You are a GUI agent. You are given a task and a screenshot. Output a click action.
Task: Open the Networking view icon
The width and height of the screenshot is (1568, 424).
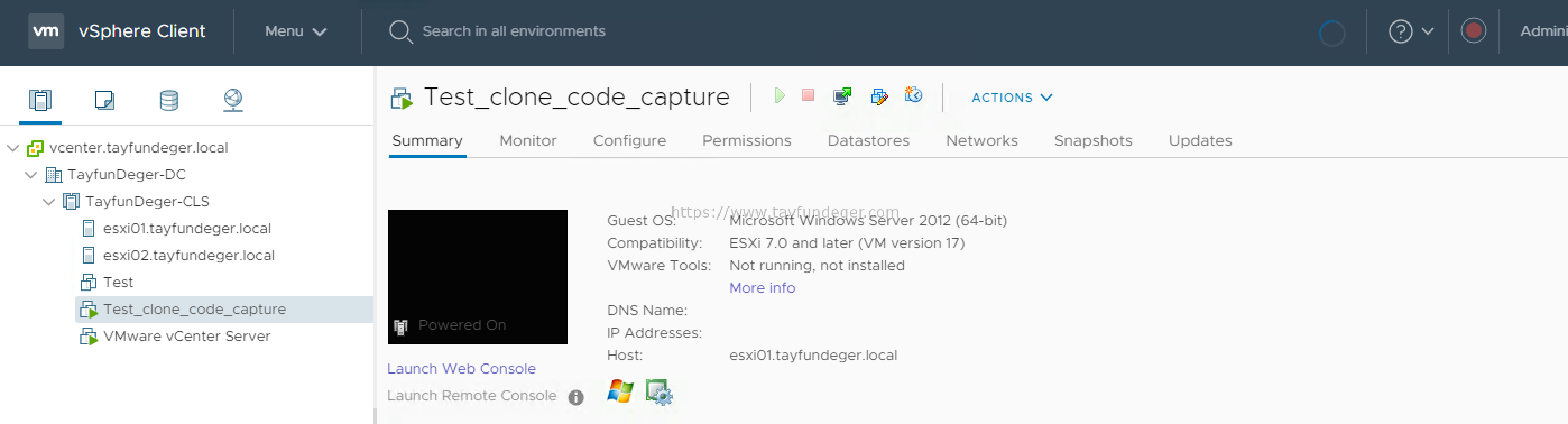[x=233, y=100]
